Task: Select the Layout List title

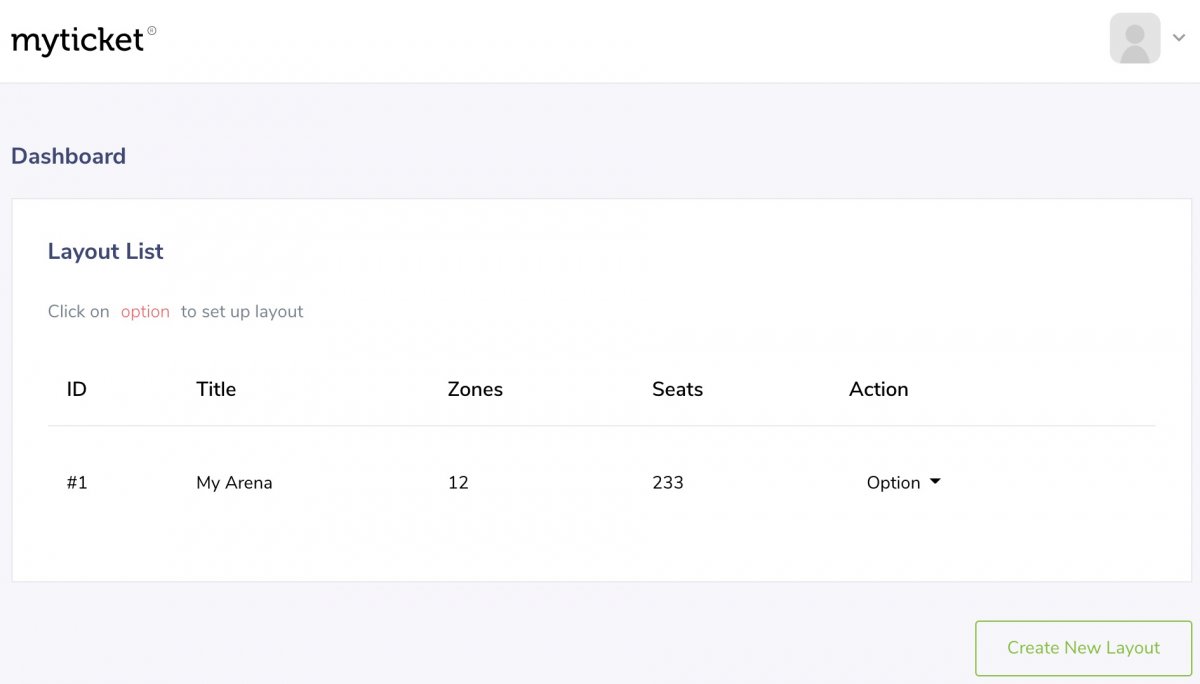Action: 105,251
